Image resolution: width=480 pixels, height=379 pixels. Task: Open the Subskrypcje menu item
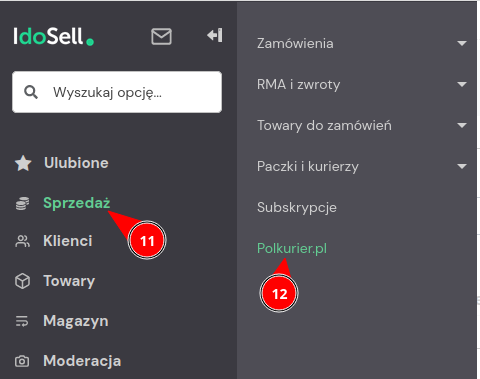coord(297,208)
